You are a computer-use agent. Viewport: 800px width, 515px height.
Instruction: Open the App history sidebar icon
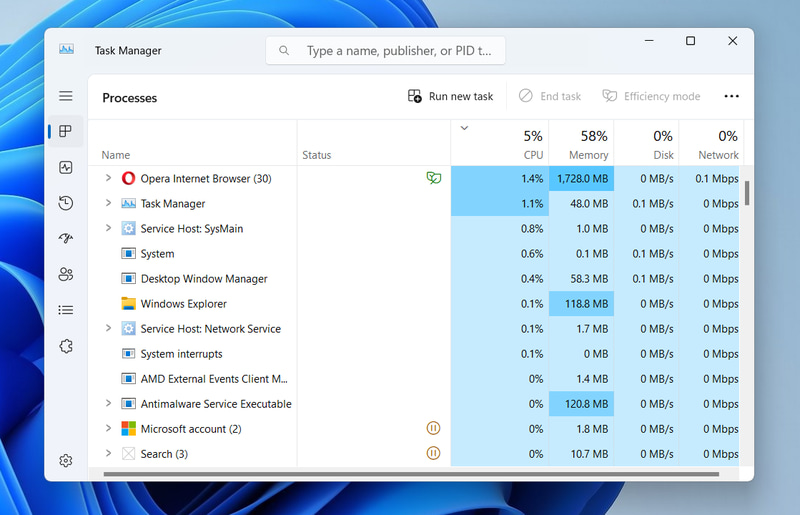(66, 203)
